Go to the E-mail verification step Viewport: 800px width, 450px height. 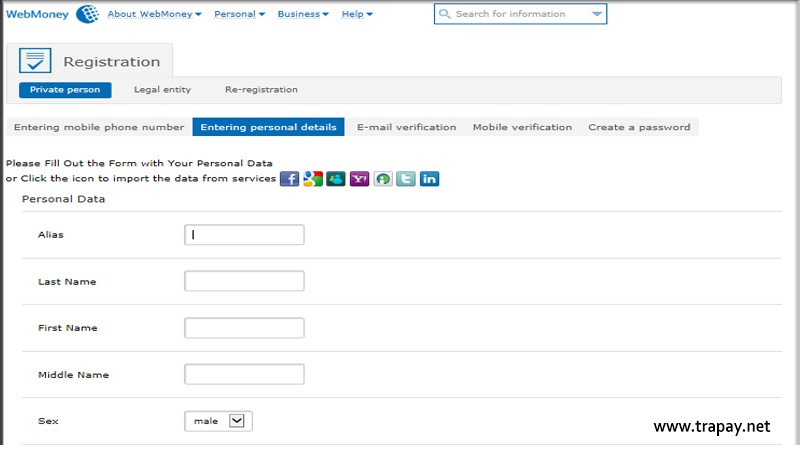[406, 127]
